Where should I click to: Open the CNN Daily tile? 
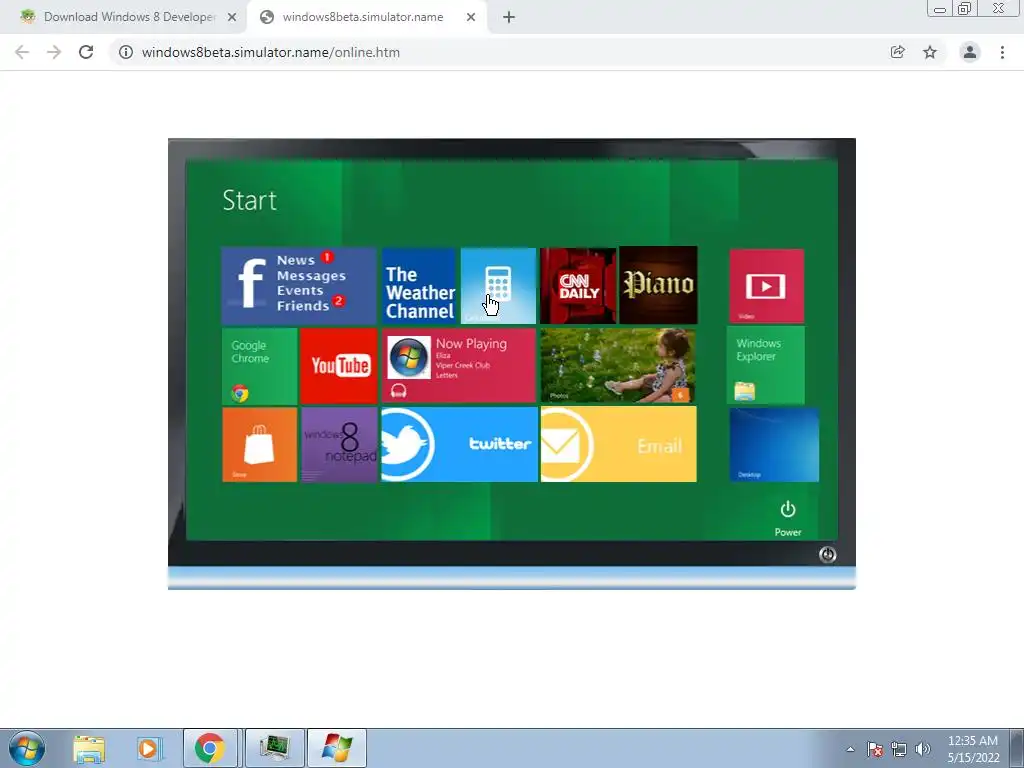(x=578, y=286)
